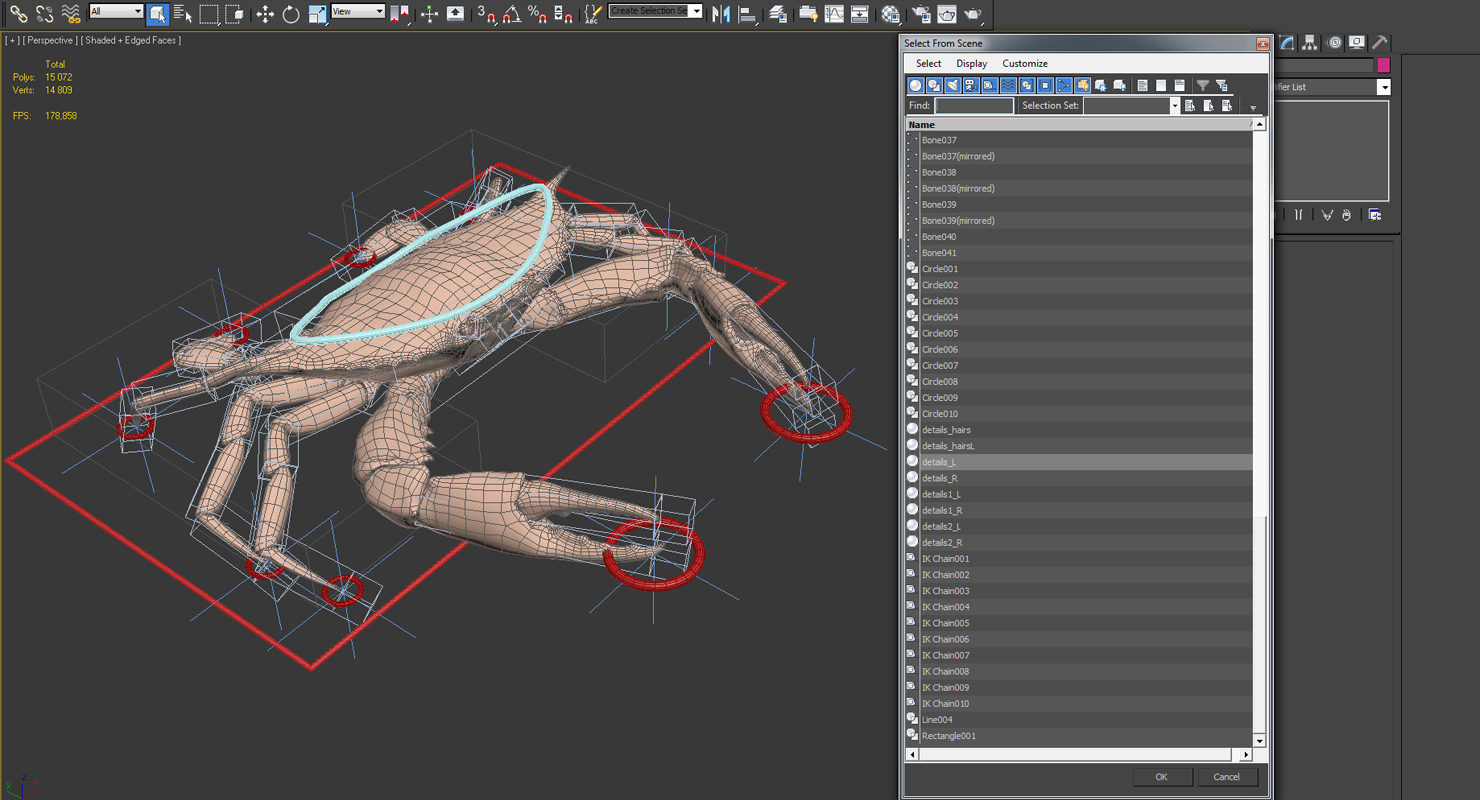Viewport: 1480px width, 800px height.
Task: Click Select and Manipulate icon
Action: [430, 13]
